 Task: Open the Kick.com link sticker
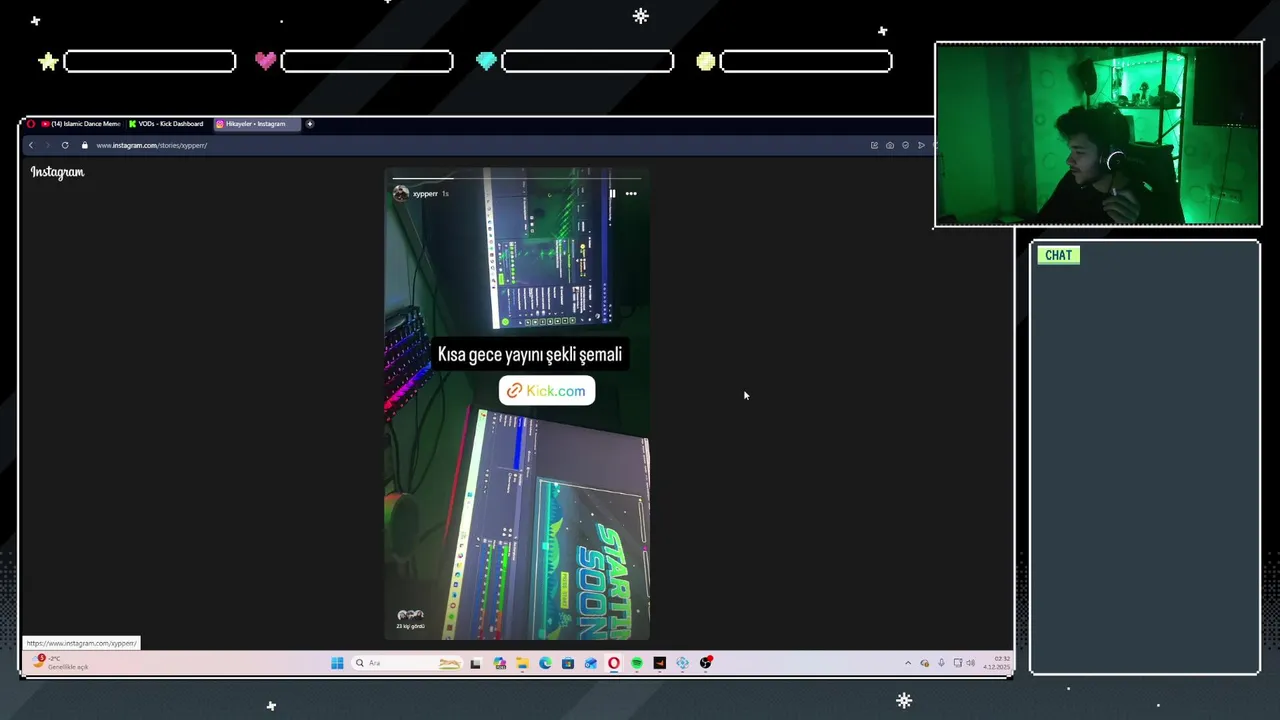[x=547, y=391]
